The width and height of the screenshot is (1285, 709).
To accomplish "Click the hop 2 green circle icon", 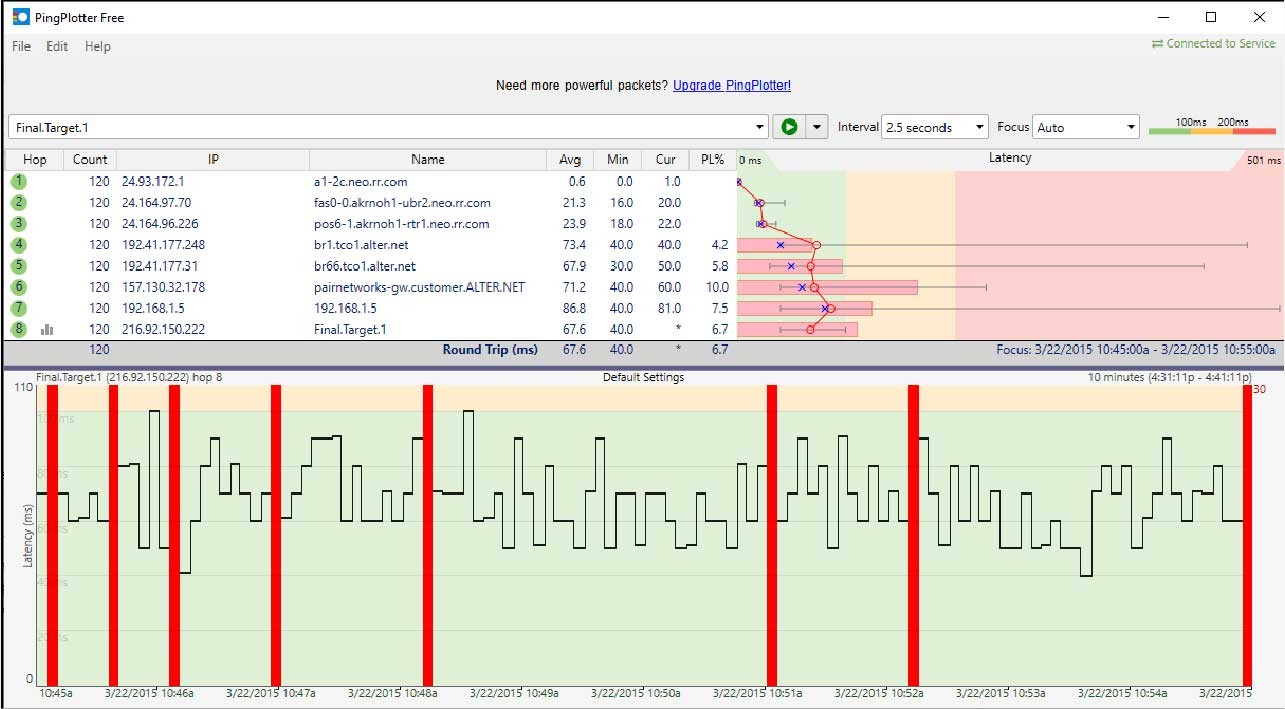I will pyautogui.click(x=18, y=202).
